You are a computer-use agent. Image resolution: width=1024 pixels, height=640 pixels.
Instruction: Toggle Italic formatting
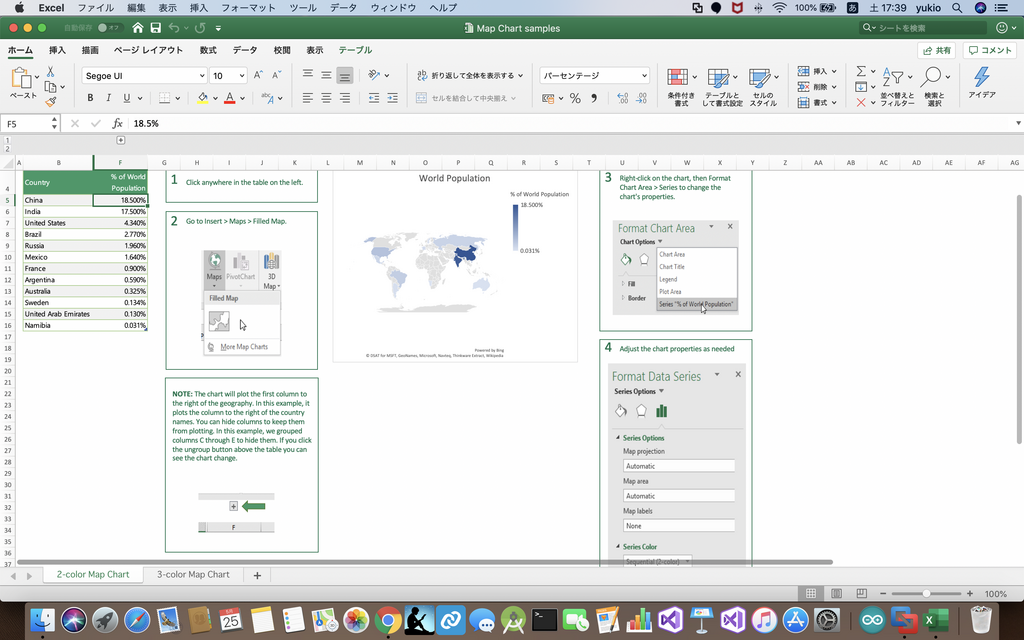(x=108, y=98)
